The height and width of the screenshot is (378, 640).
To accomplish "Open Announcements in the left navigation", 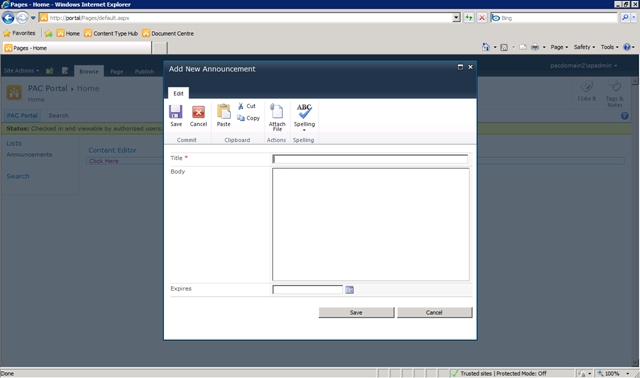I will [29, 155].
